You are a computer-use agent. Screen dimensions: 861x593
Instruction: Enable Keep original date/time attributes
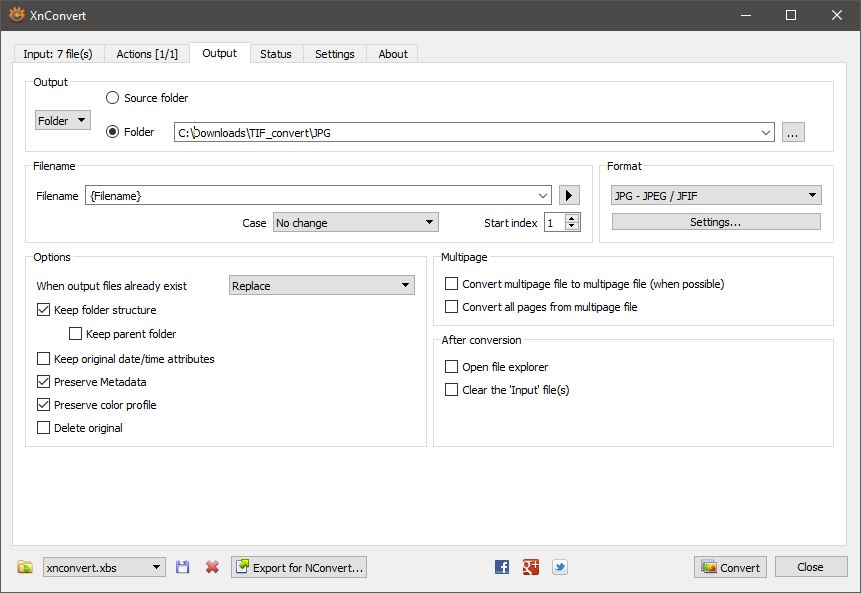(x=43, y=359)
